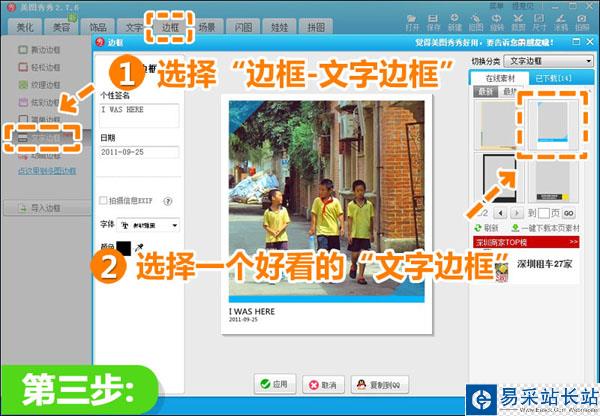600x416 pixels.
Task: Open the 涂鸦 doodle brush tool
Action: (x=560, y=23)
